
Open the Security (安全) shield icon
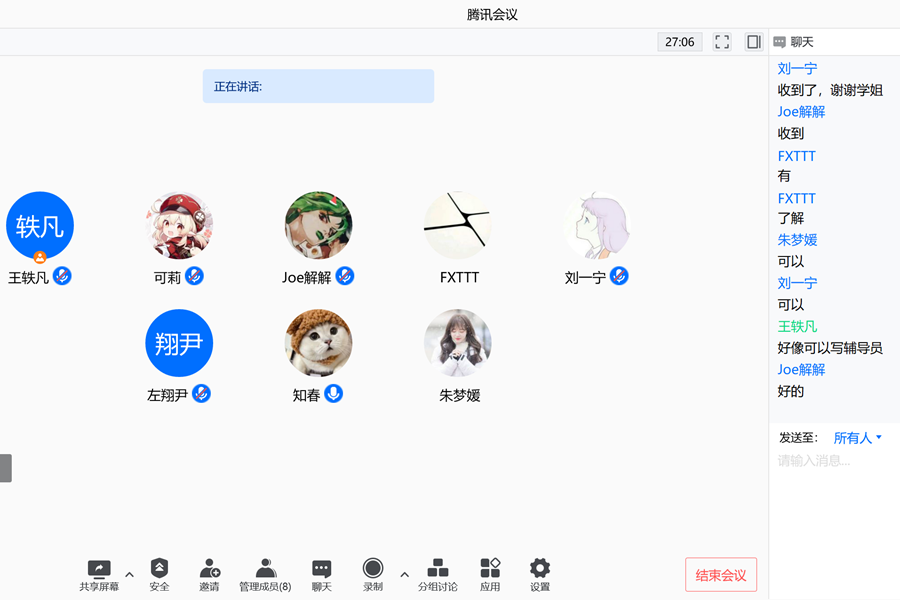tap(159, 570)
